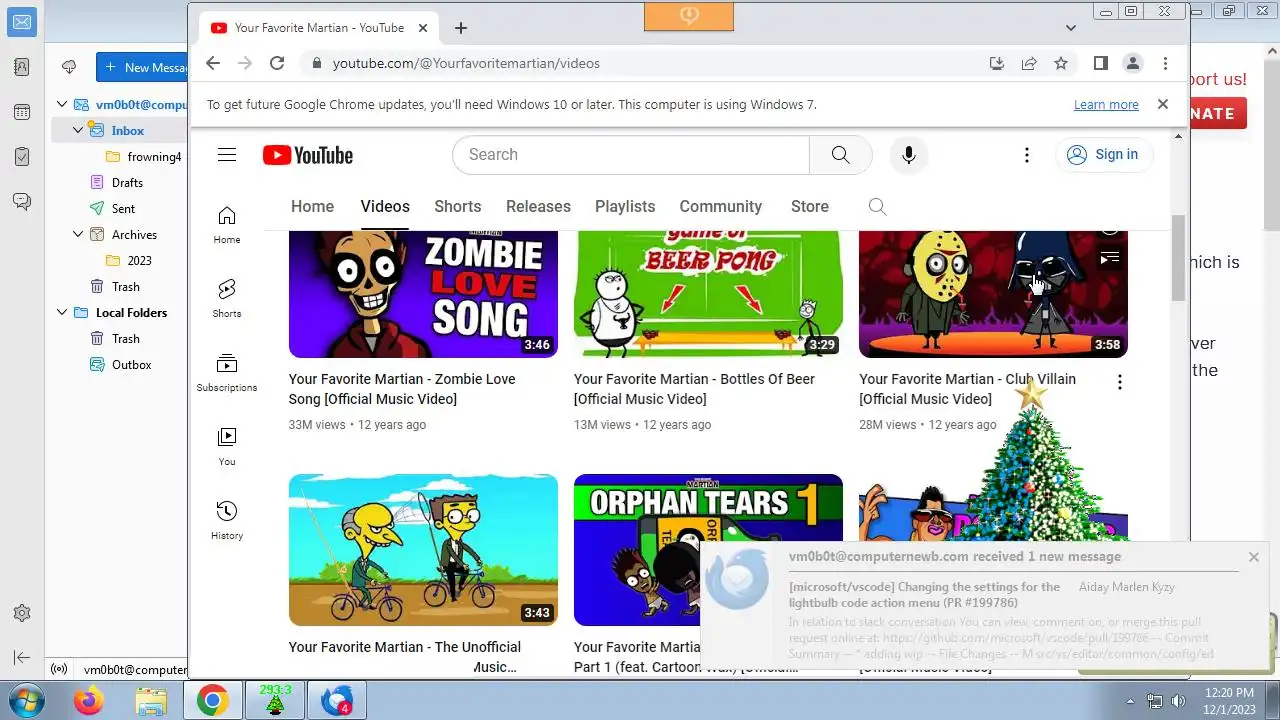Viewport: 1280px width, 720px height.
Task: Select Drafts folder in Thunderbird
Action: point(127,182)
